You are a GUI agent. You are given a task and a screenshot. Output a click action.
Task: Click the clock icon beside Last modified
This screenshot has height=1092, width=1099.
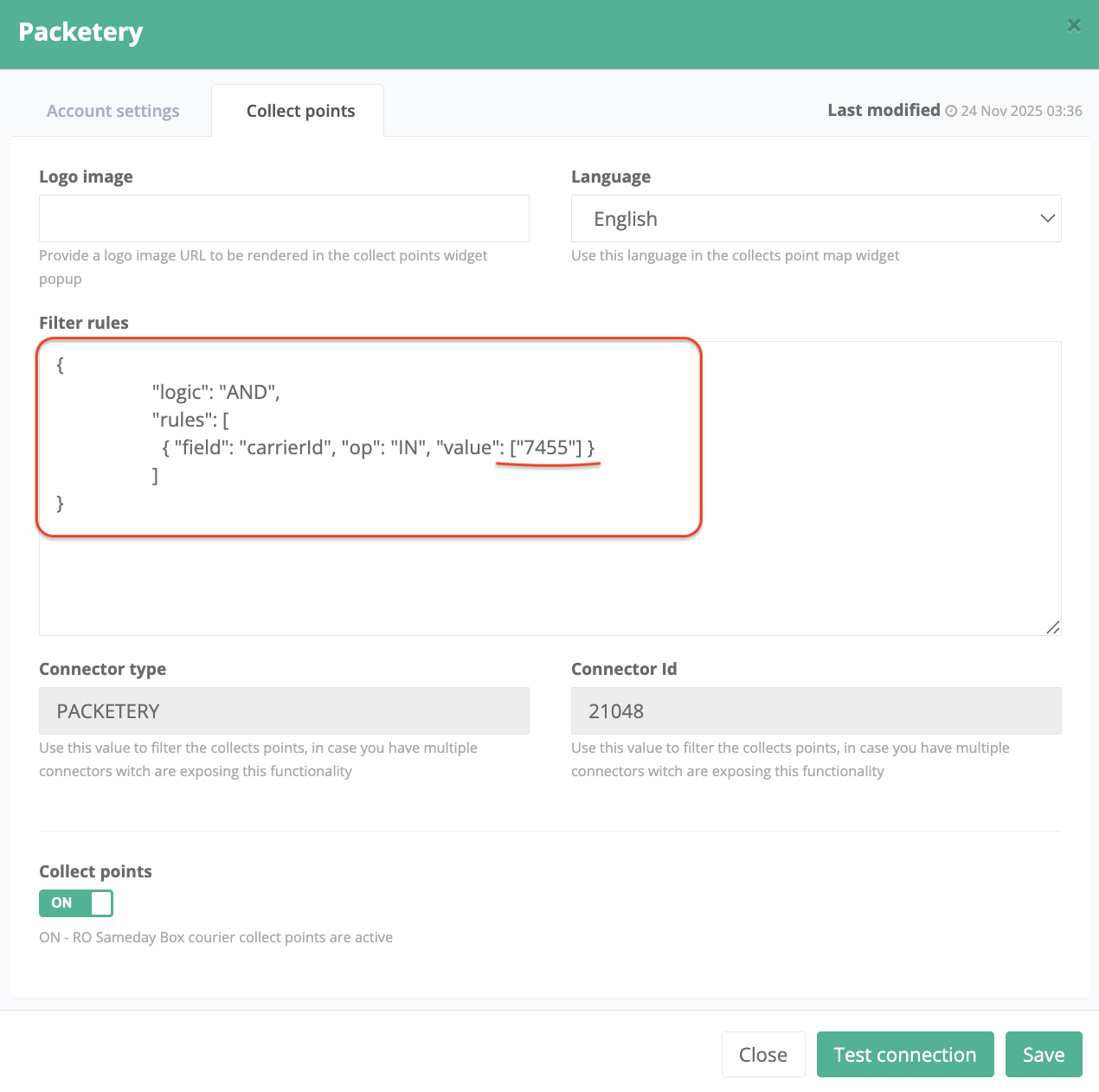tap(951, 112)
